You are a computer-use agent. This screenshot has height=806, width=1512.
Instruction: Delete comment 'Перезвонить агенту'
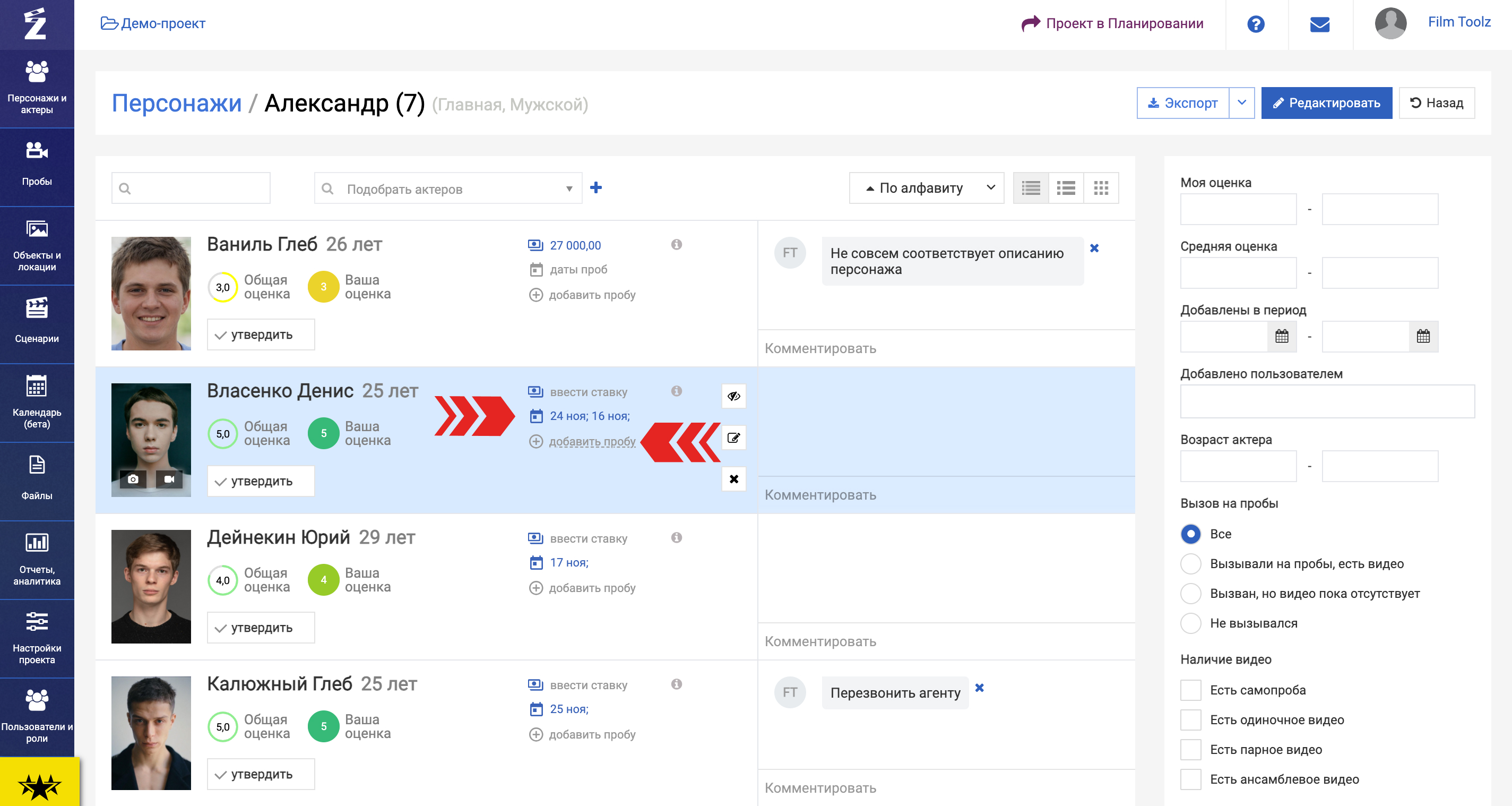coord(979,688)
